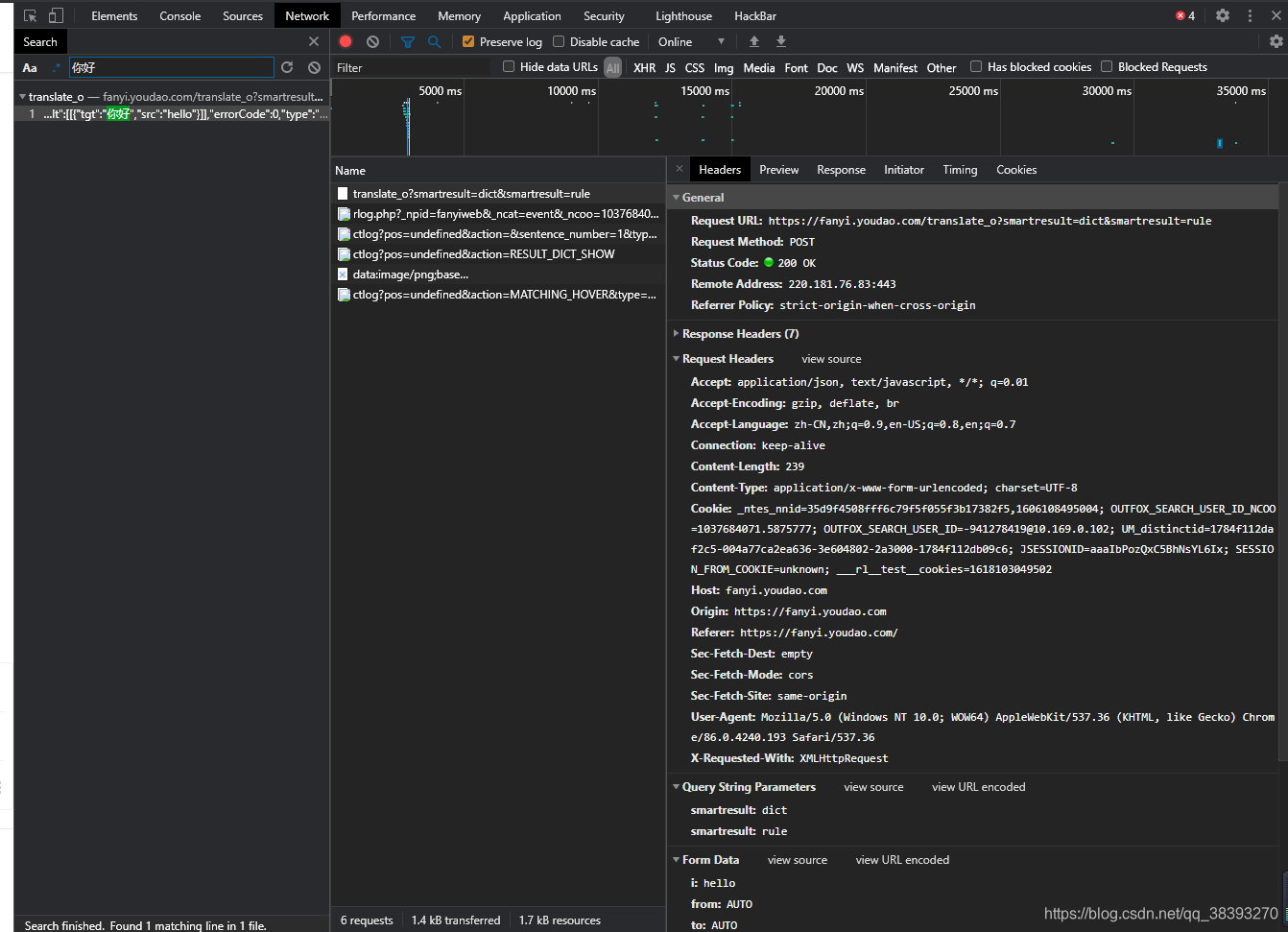Toggle match case Aa in search

pyautogui.click(x=30, y=67)
